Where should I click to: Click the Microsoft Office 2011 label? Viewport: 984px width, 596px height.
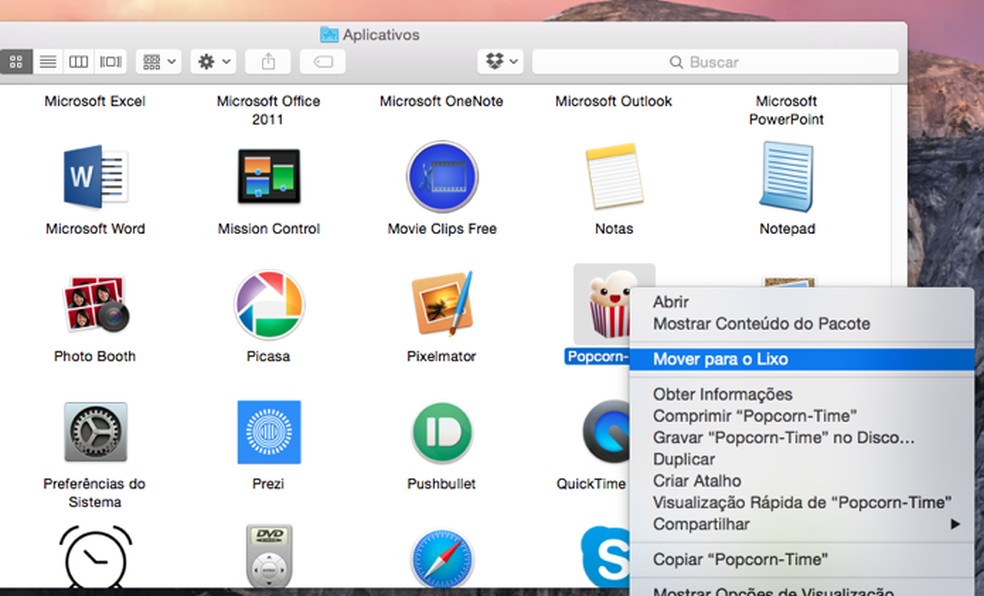pos(269,110)
